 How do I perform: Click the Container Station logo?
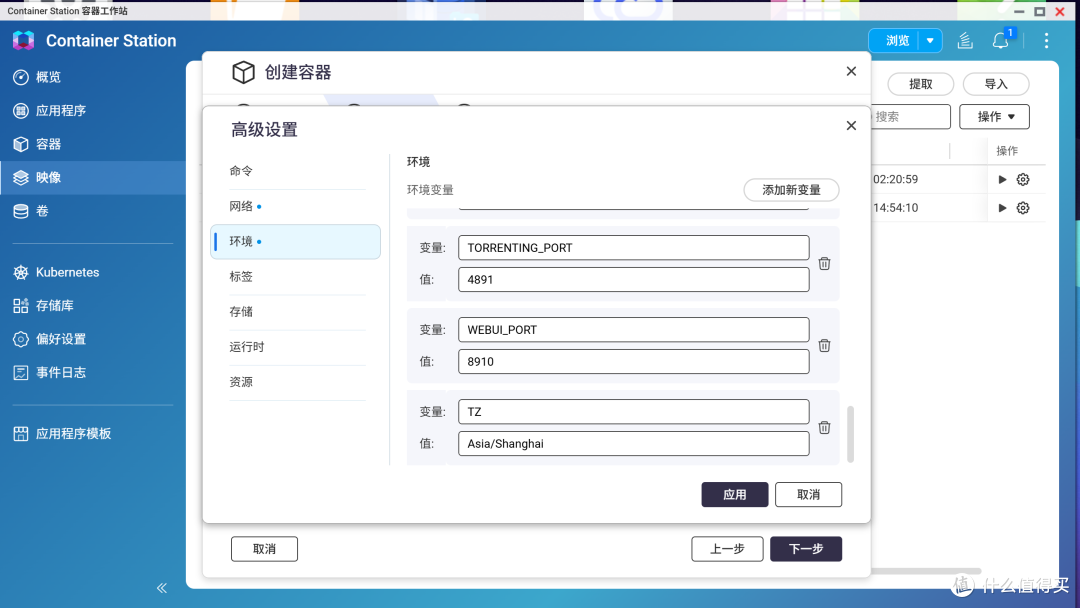point(23,41)
